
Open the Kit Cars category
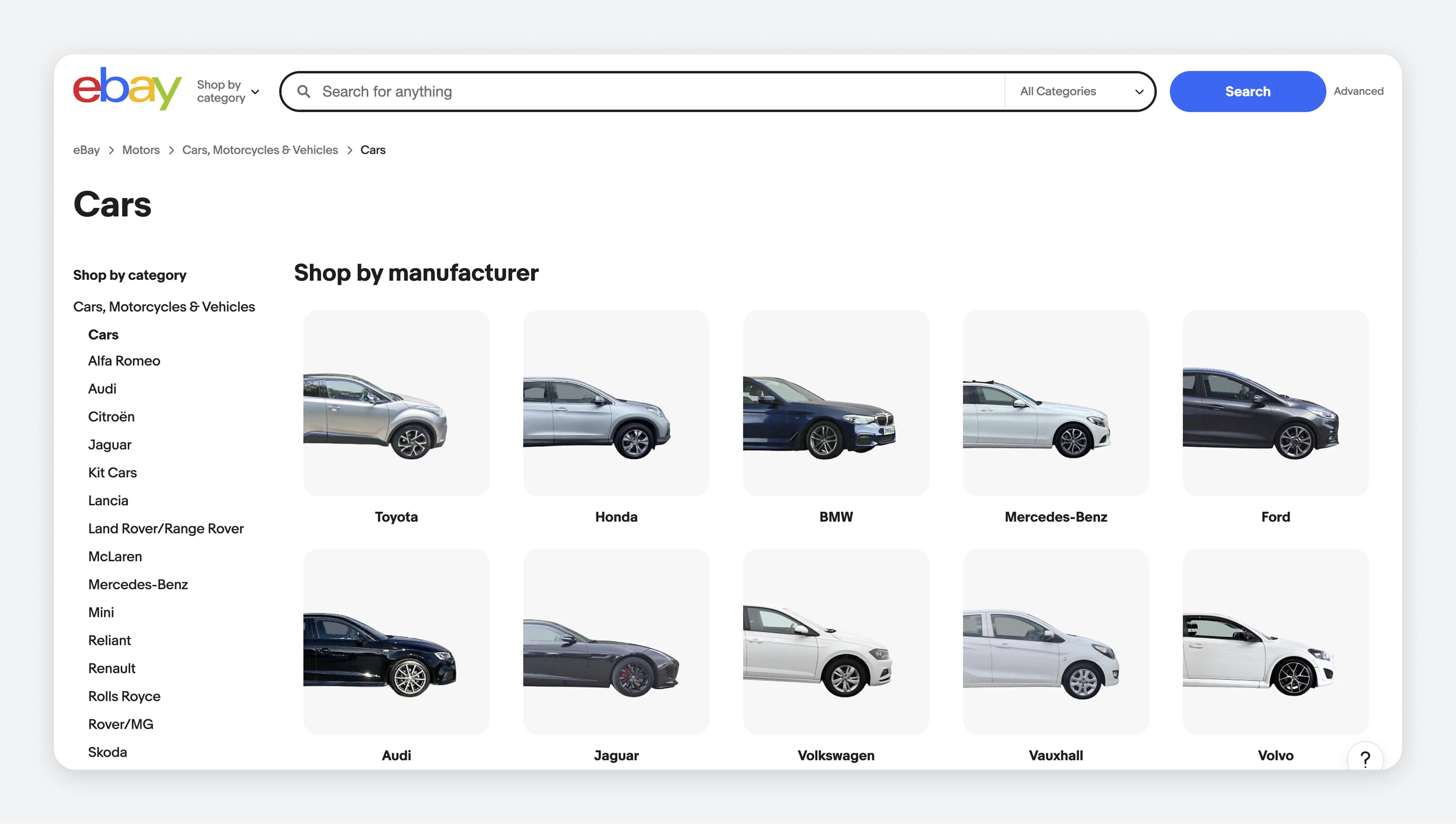(112, 472)
